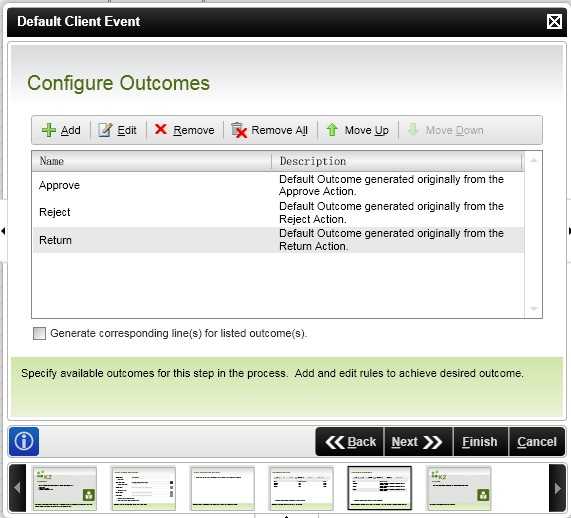Click the greyed Move Down arrow icon
The image size is (571, 518).
pos(413,130)
